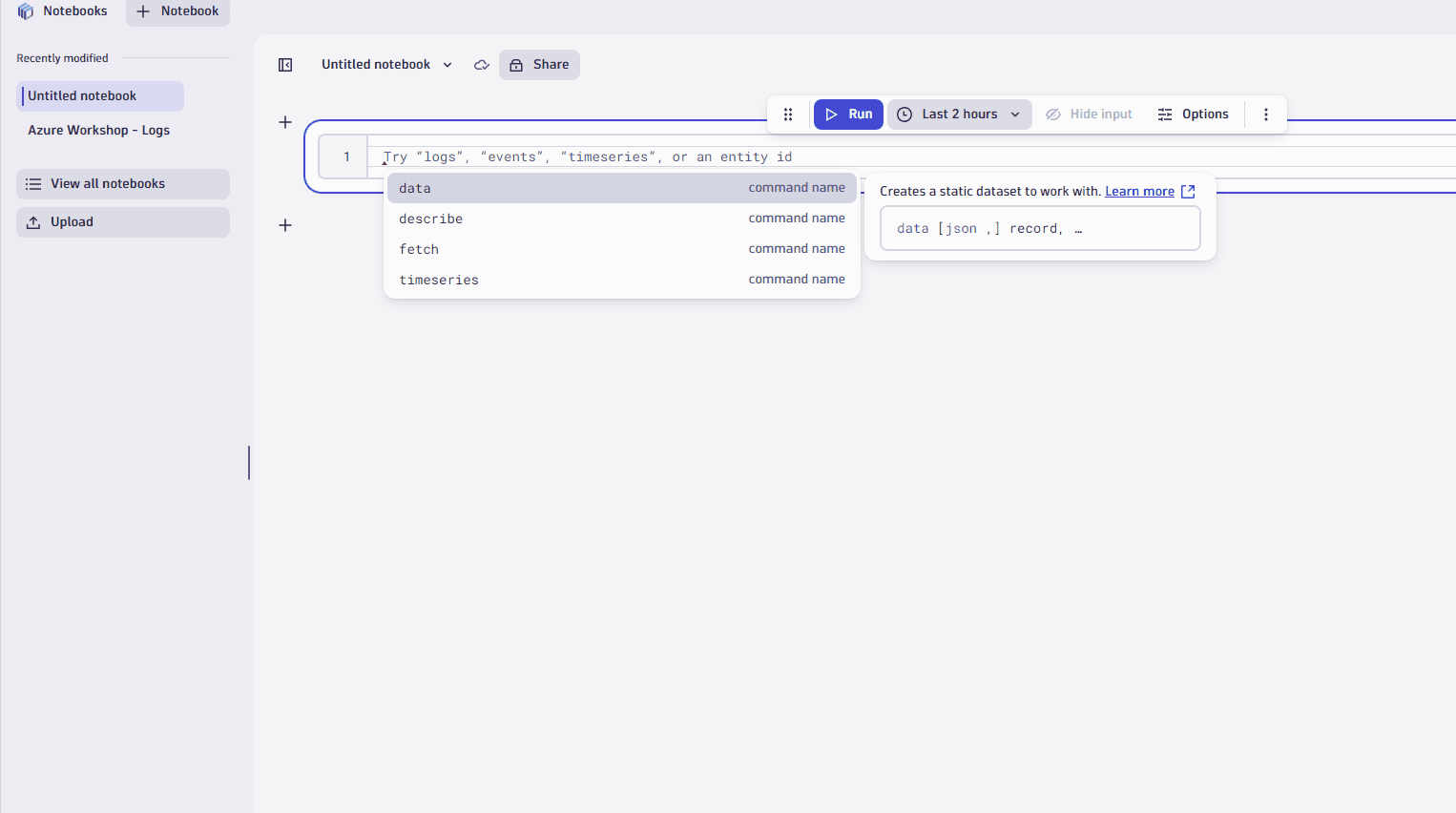Open Azure Workshop - Logs notebook
Screen dimensions: 1456x813
pos(99,131)
